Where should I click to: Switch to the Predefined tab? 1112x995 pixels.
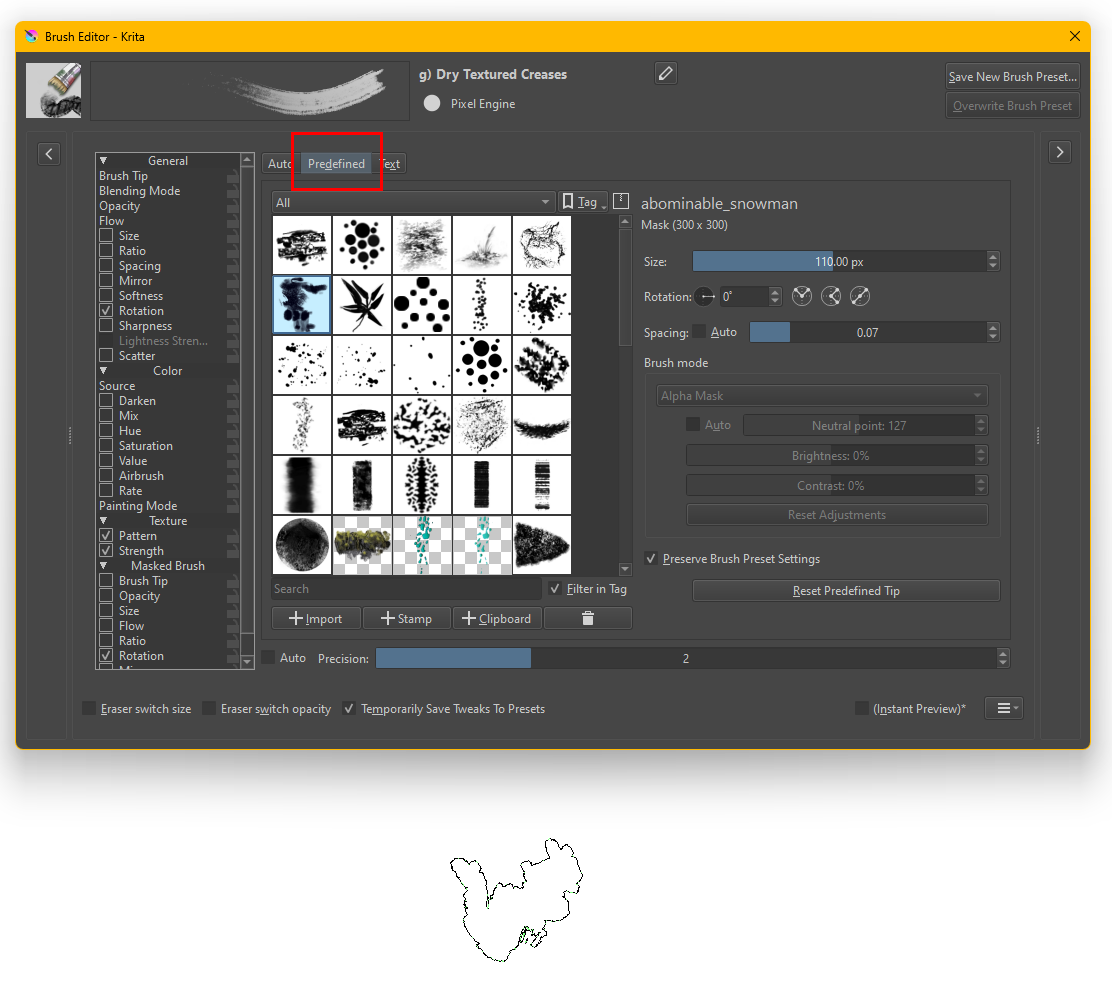tap(336, 164)
